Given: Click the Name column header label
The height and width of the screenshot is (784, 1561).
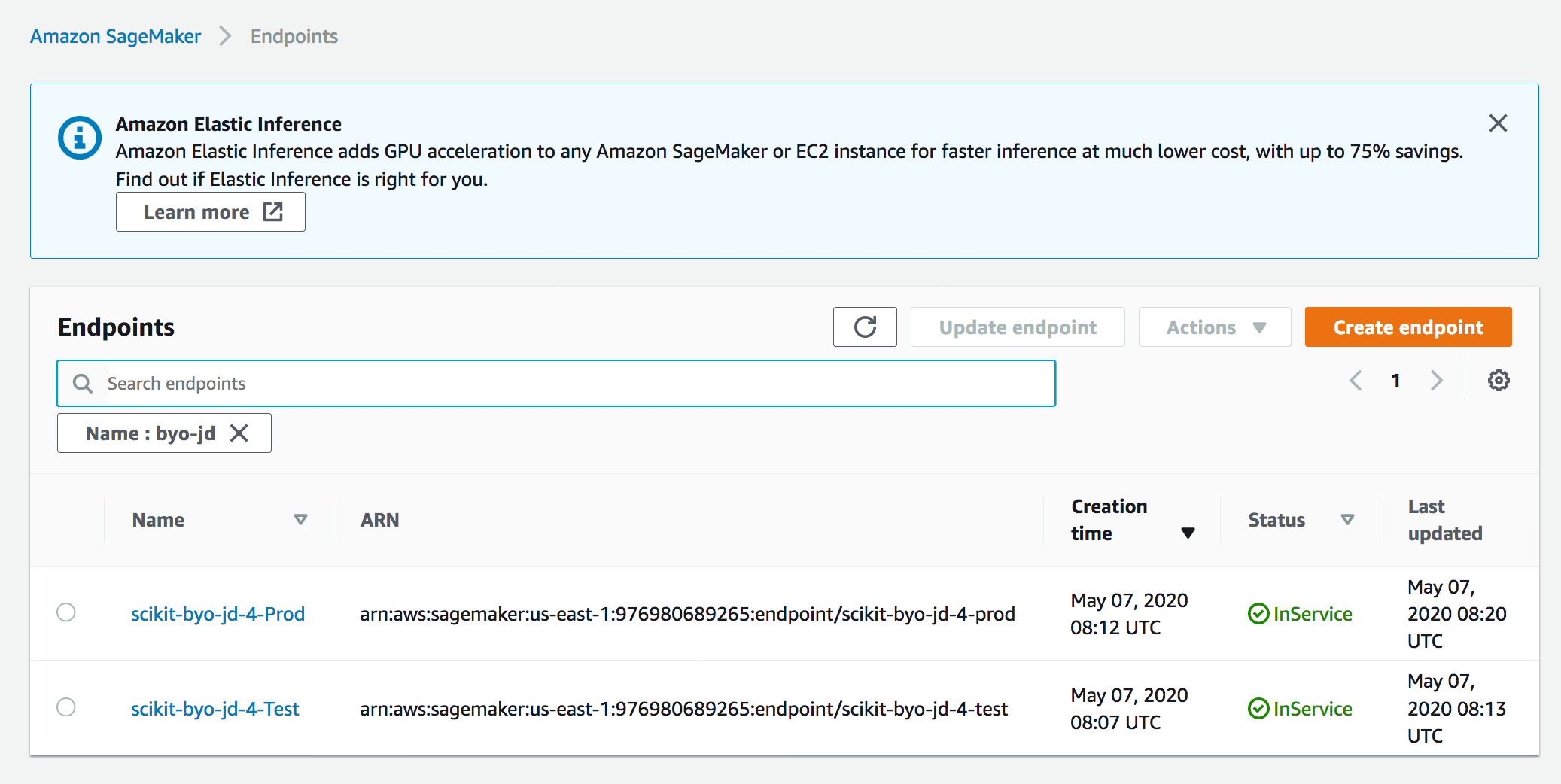Looking at the screenshot, I should pos(158,520).
